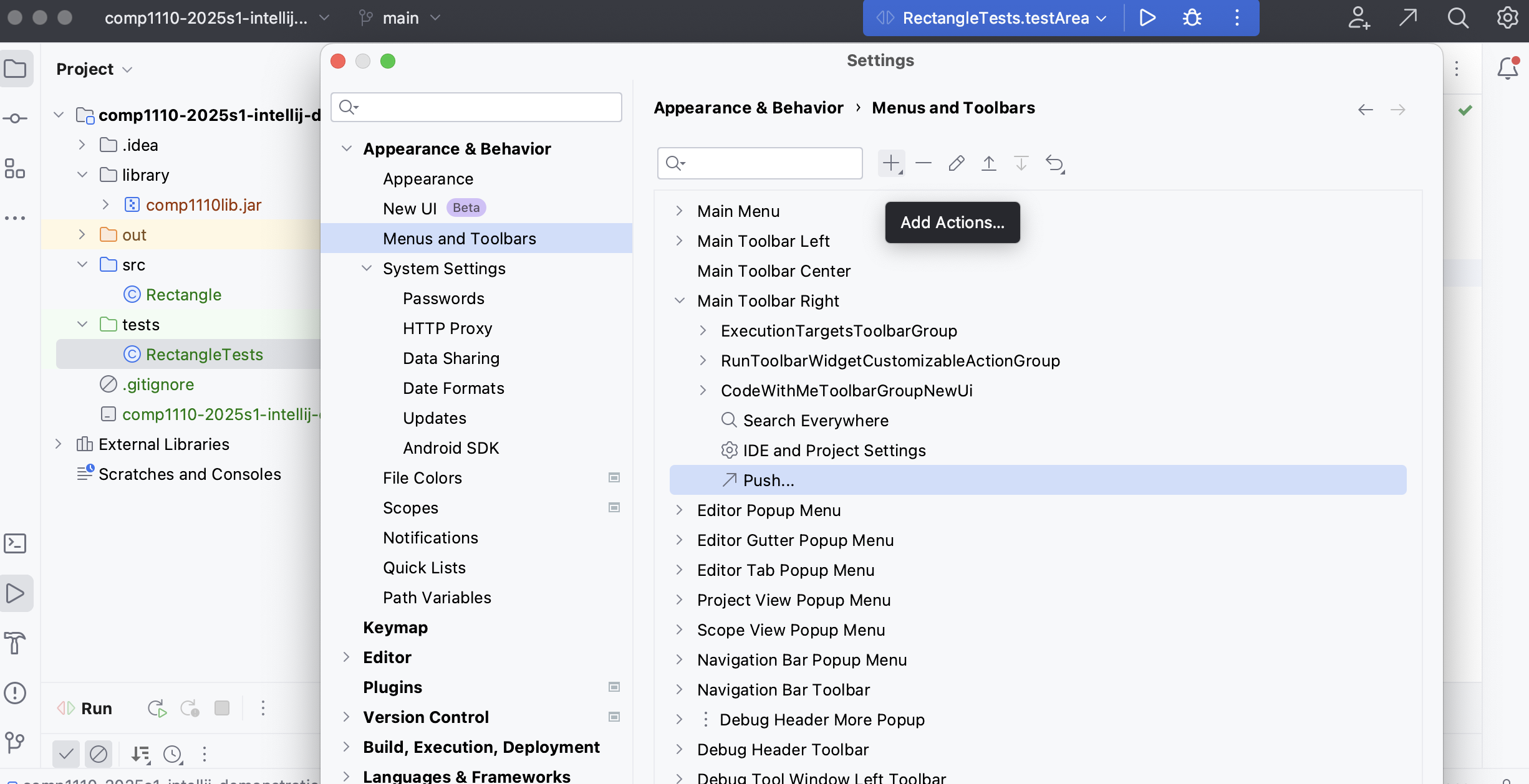This screenshot has width=1529, height=784.
Task: Open the Terminal tool window icon
Action: [x=15, y=543]
